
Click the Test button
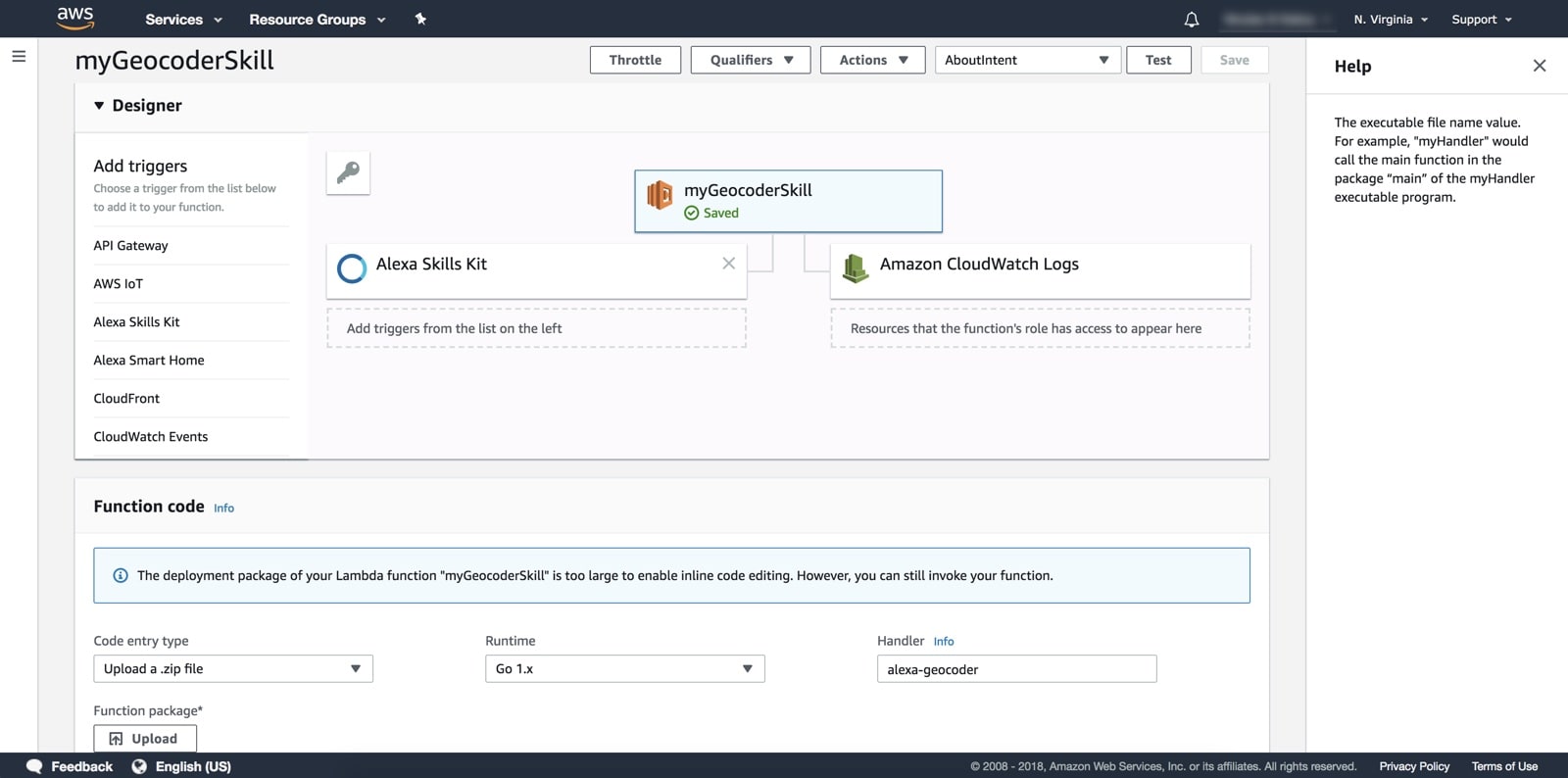tap(1158, 60)
